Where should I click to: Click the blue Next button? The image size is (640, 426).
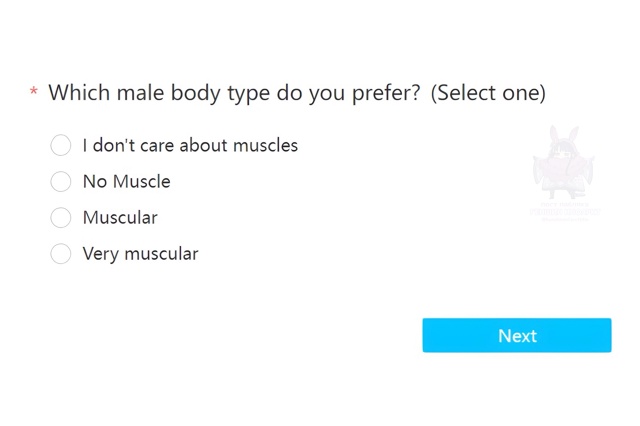pyautogui.click(x=517, y=335)
